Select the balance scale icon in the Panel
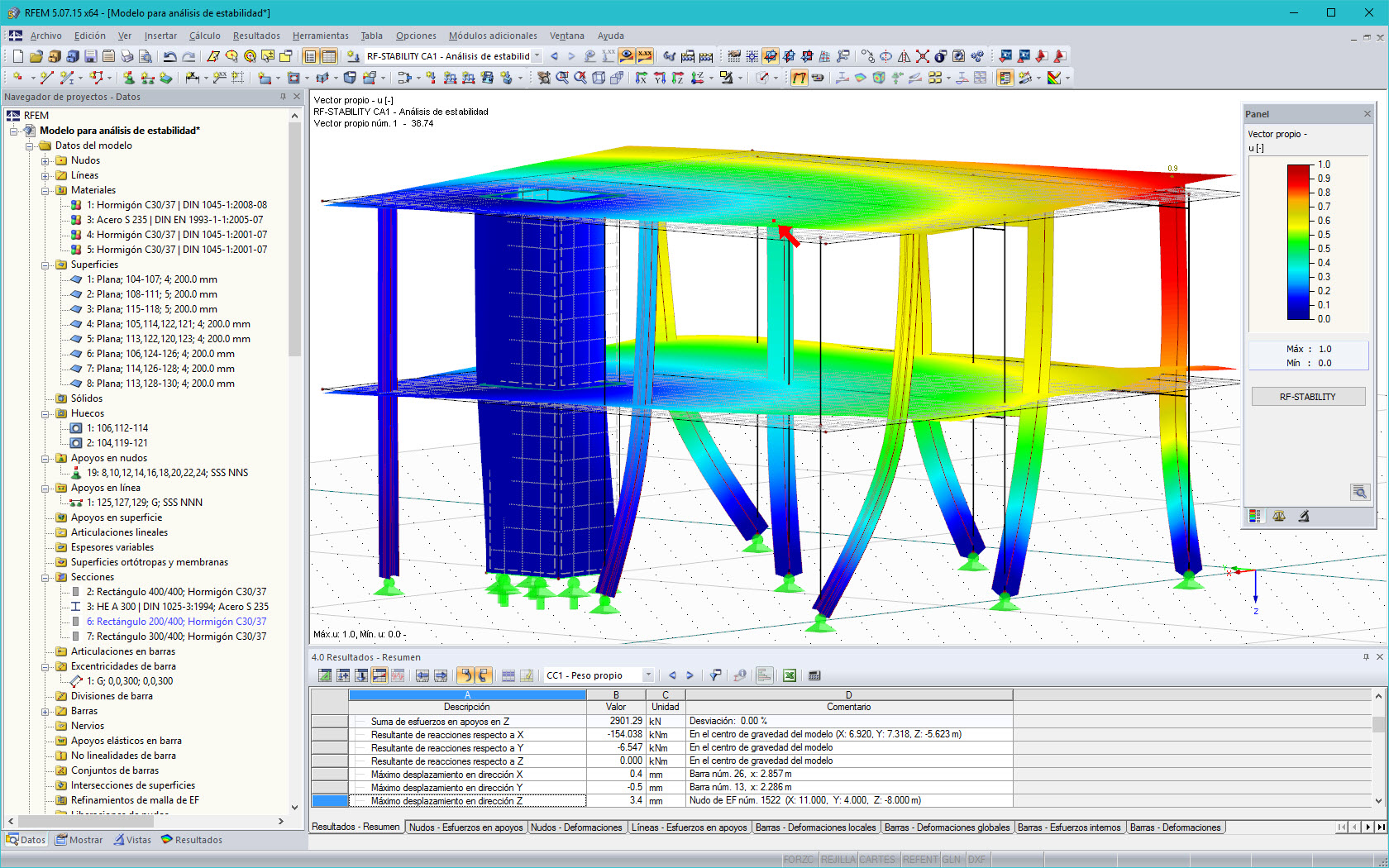The width and height of the screenshot is (1389, 868). click(1279, 516)
